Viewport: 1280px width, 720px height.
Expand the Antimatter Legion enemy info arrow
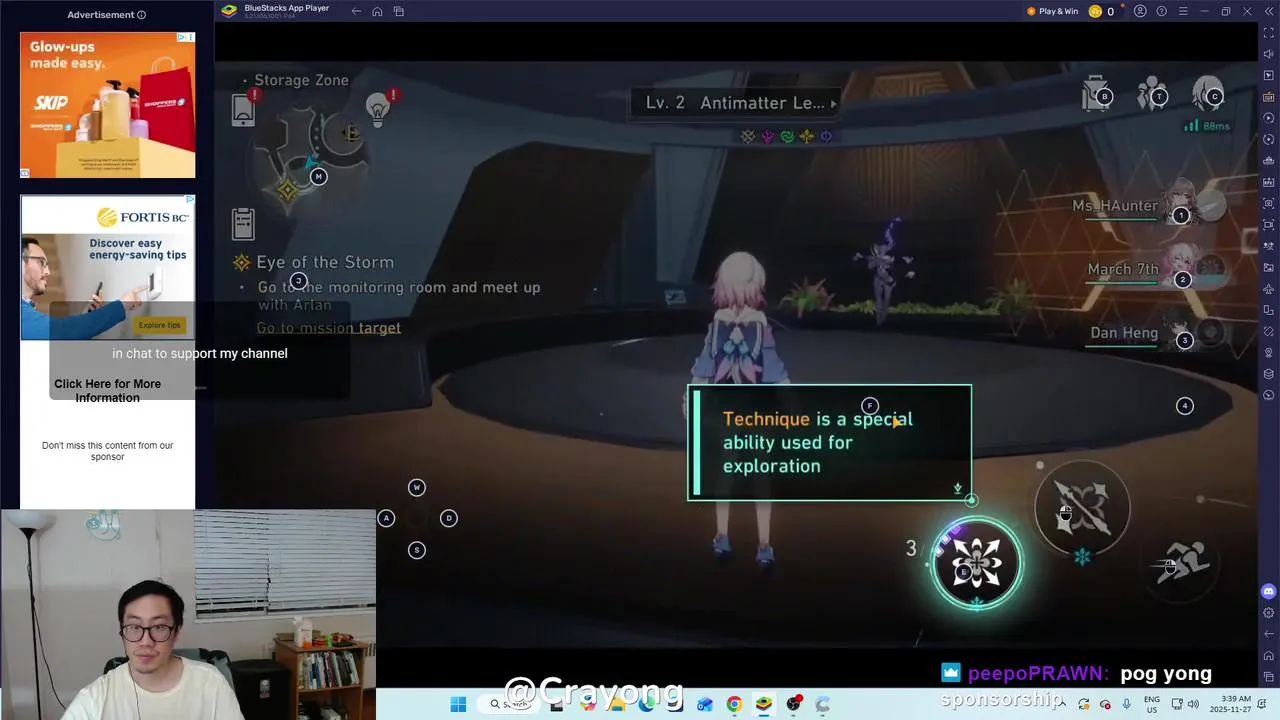tap(833, 103)
